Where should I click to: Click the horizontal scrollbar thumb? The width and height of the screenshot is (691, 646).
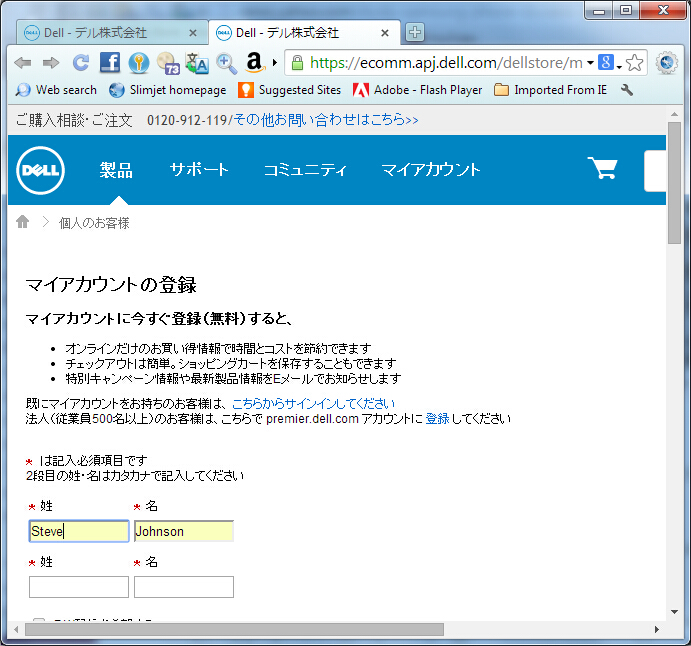click(234, 630)
